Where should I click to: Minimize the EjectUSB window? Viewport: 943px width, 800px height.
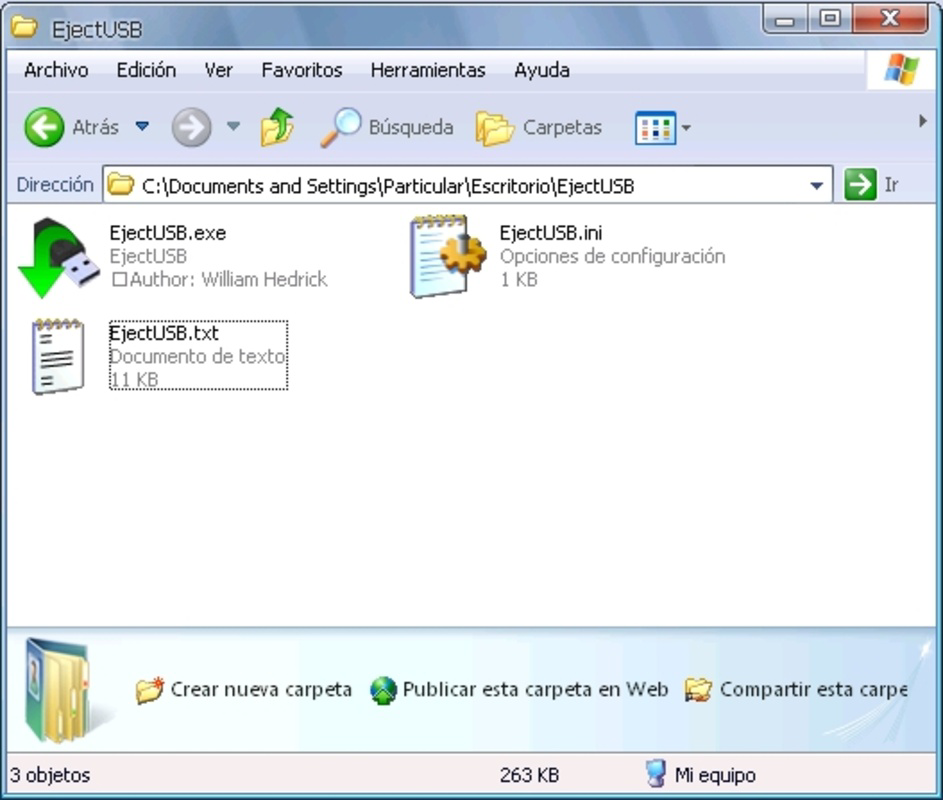tap(784, 20)
